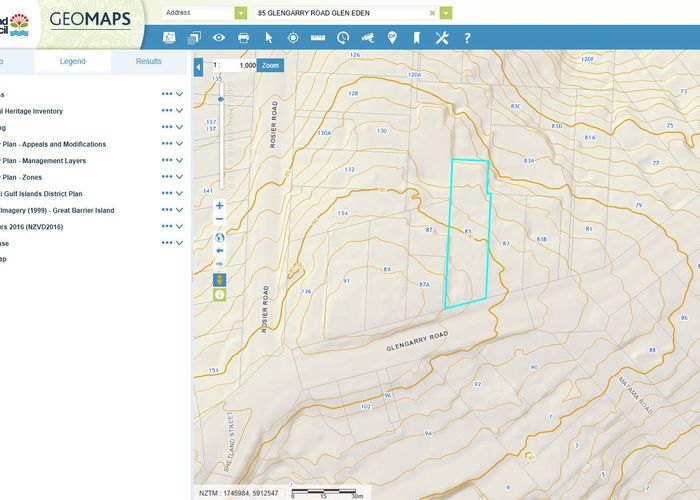Open the ruler Measure tool
The height and width of the screenshot is (500, 700).
tap(318, 38)
